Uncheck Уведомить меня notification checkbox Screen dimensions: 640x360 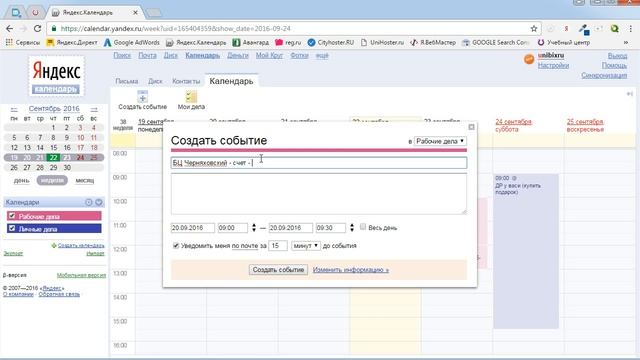176,246
